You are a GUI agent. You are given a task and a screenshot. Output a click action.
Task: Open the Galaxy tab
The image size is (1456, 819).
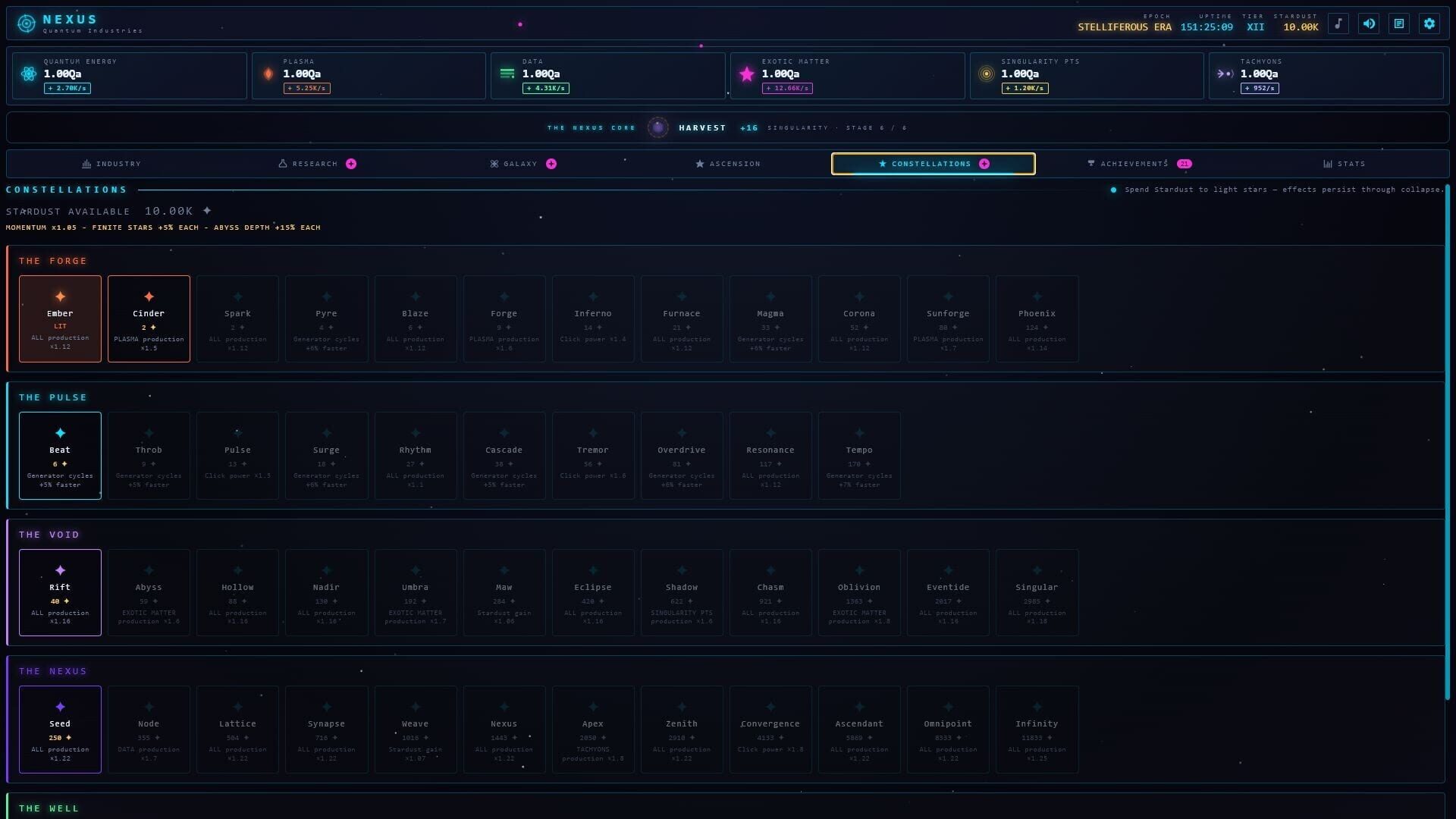pos(523,164)
